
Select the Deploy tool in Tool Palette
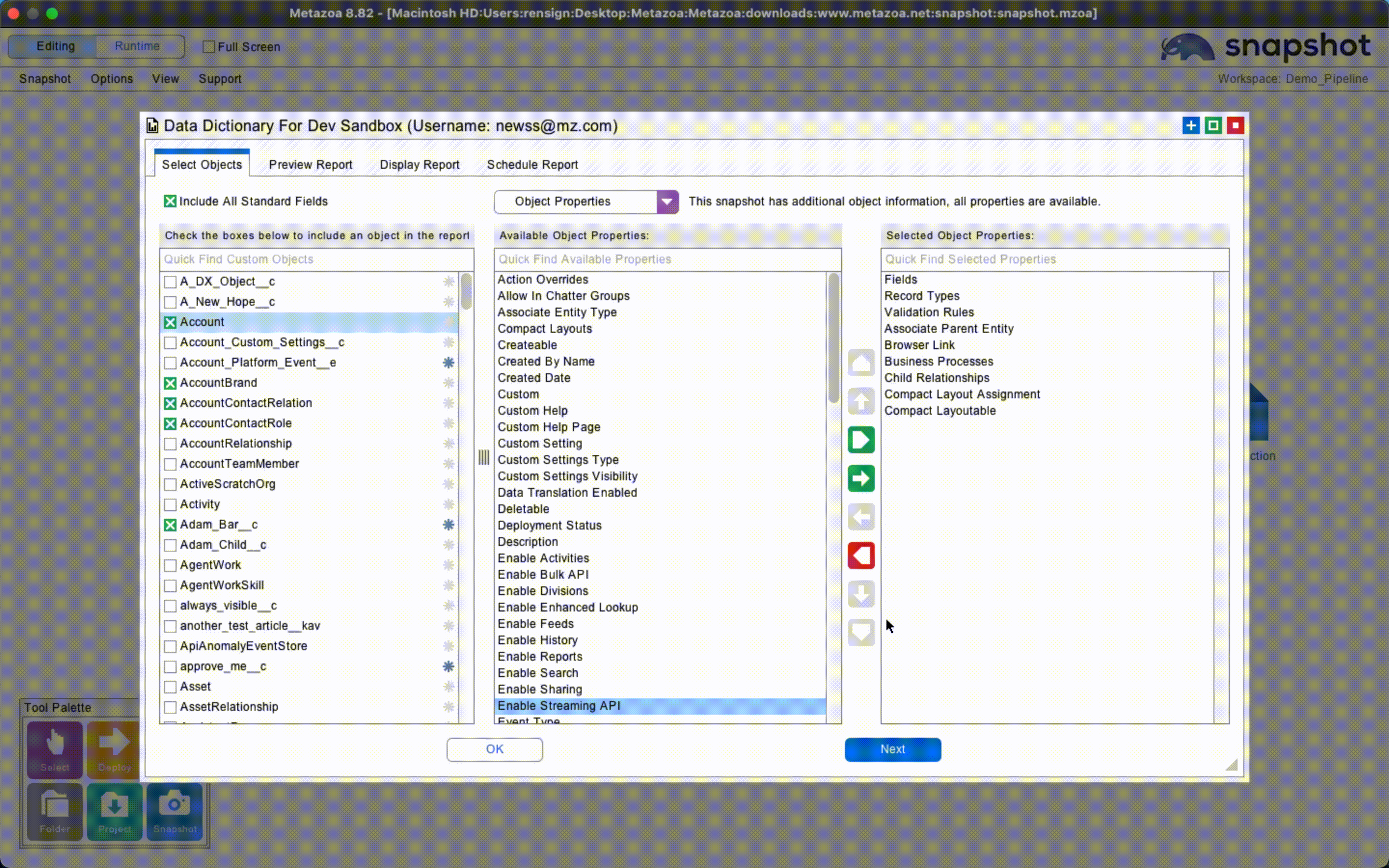coord(114,749)
